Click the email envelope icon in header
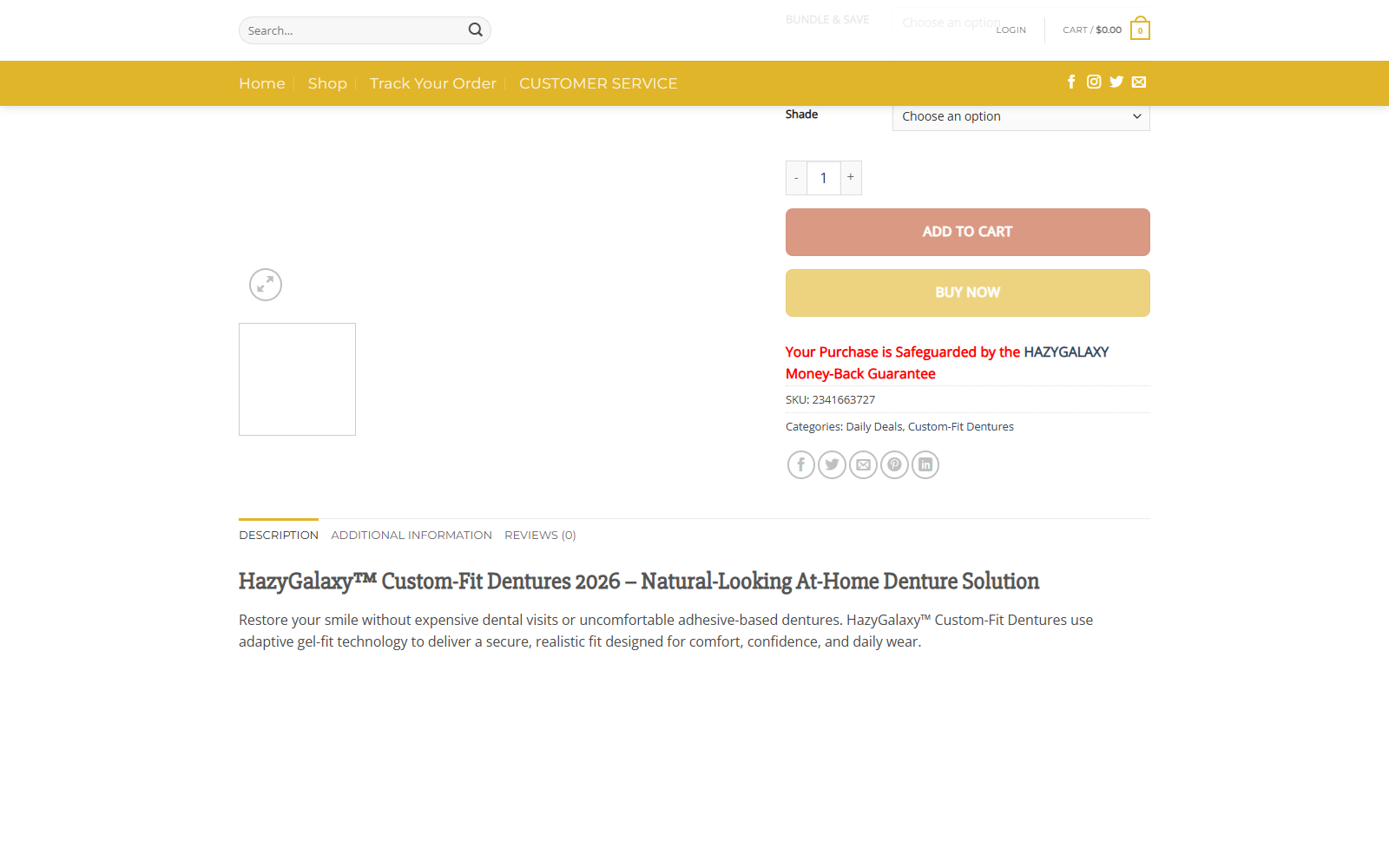This screenshot has width=1389, height=868. (1139, 82)
